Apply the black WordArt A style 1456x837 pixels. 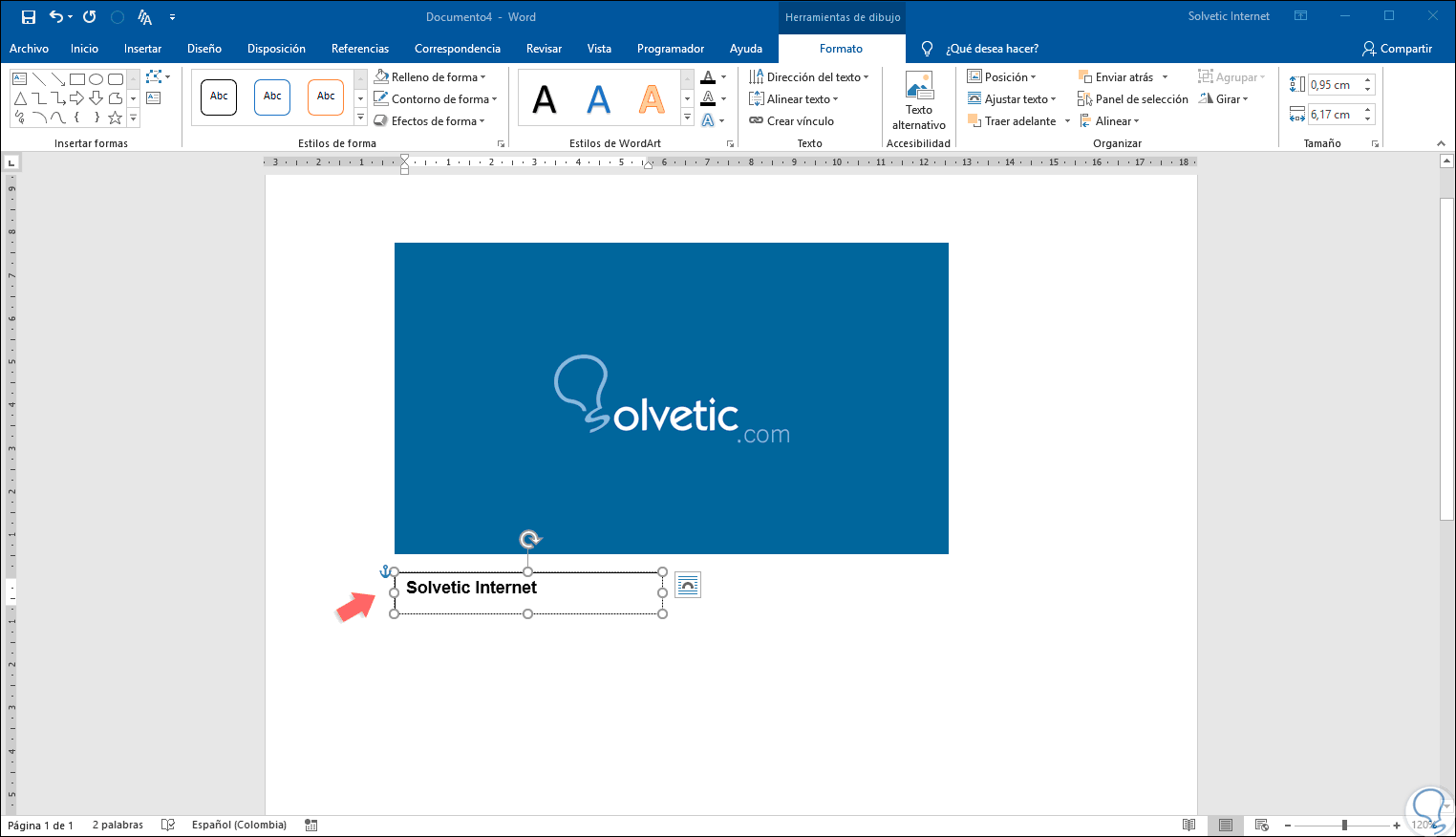545,98
